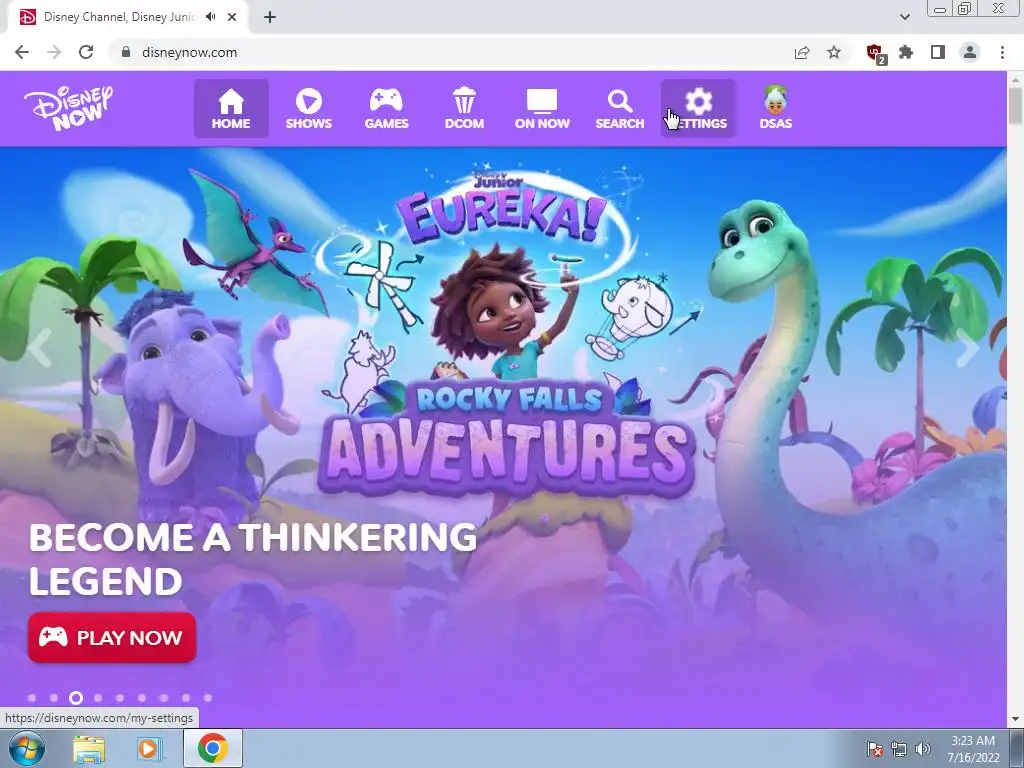Open the Chrome three-dot menu

[1002, 52]
